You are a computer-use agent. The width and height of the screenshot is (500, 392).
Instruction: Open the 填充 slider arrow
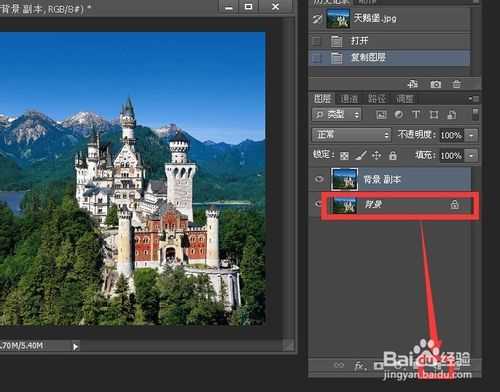[471, 156]
